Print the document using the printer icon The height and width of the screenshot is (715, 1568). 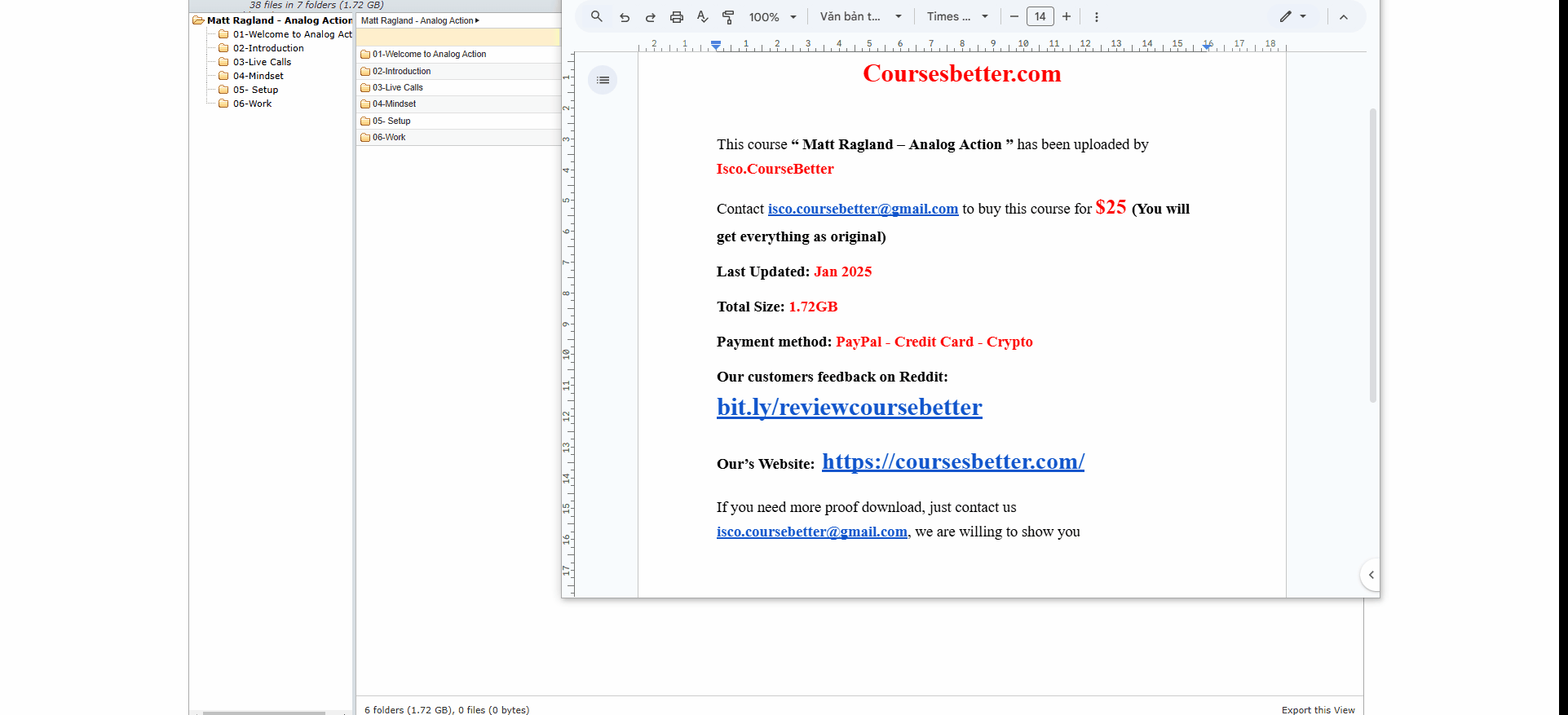tap(677, 17)
